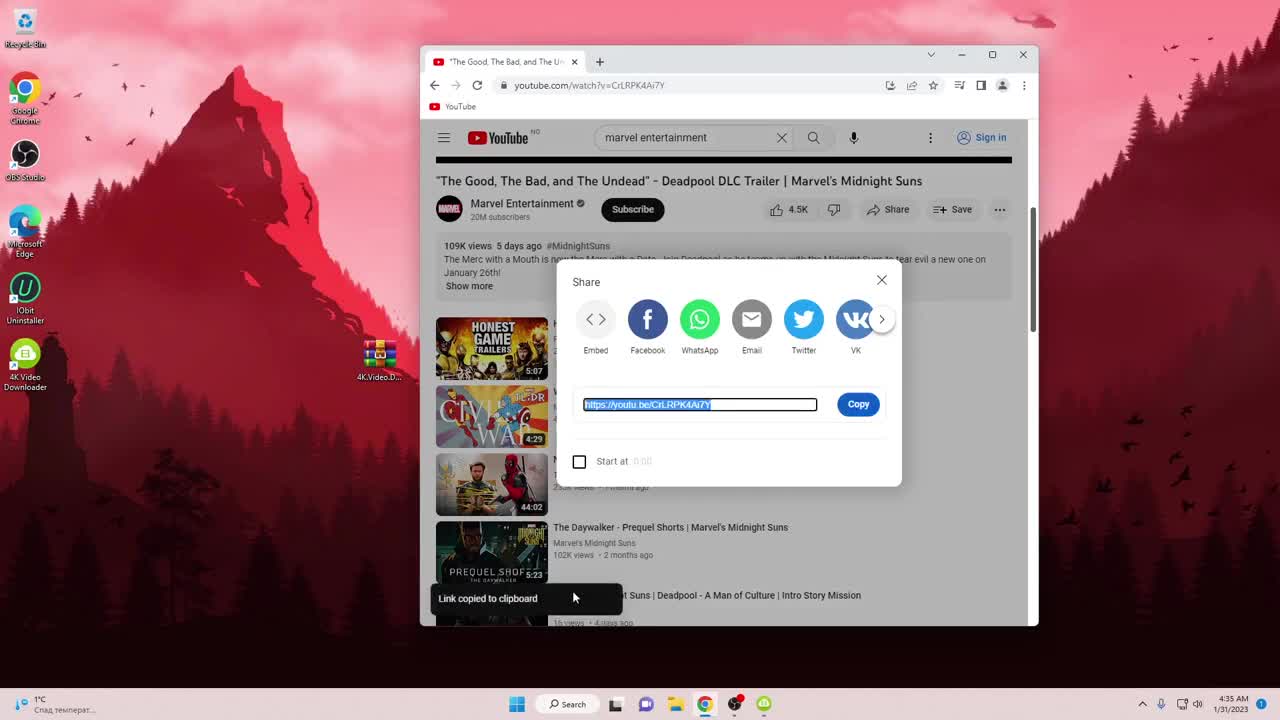Open The Daywalker Prequel Shorts video
The height and width of the screenshot is (720, 1280).
pyautogui.click(x=670, y=527)
